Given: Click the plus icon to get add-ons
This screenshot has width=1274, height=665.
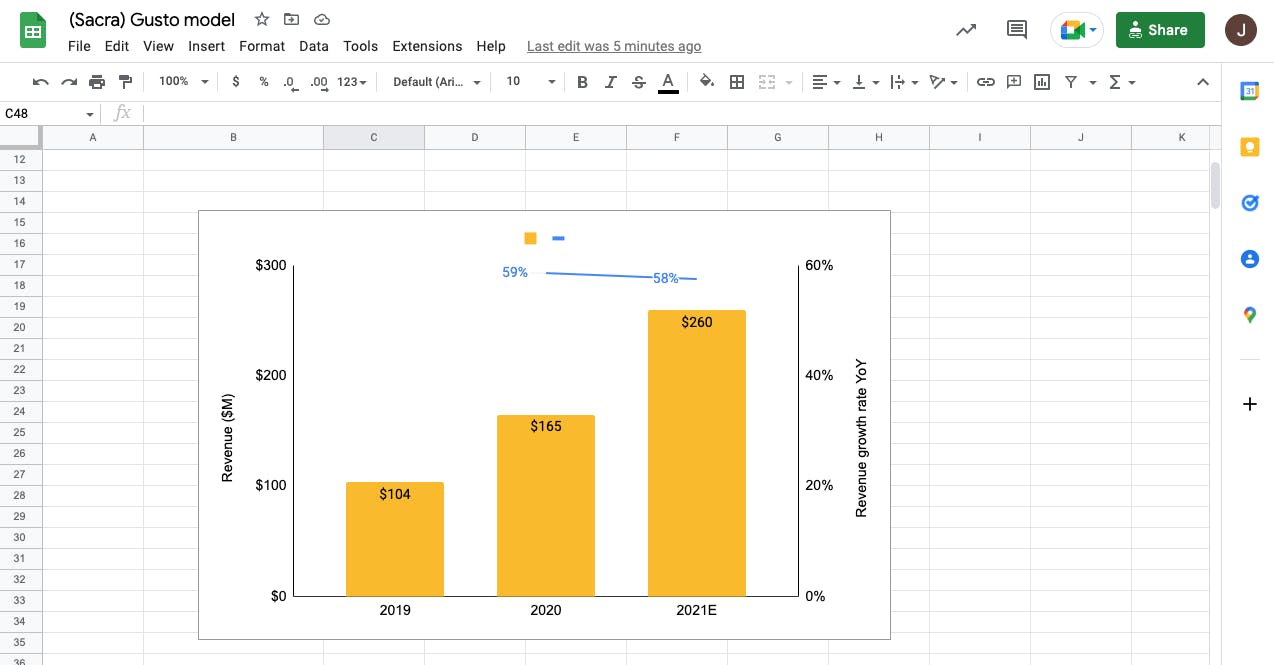Looking at the screenshot, I should (1249, 404).
